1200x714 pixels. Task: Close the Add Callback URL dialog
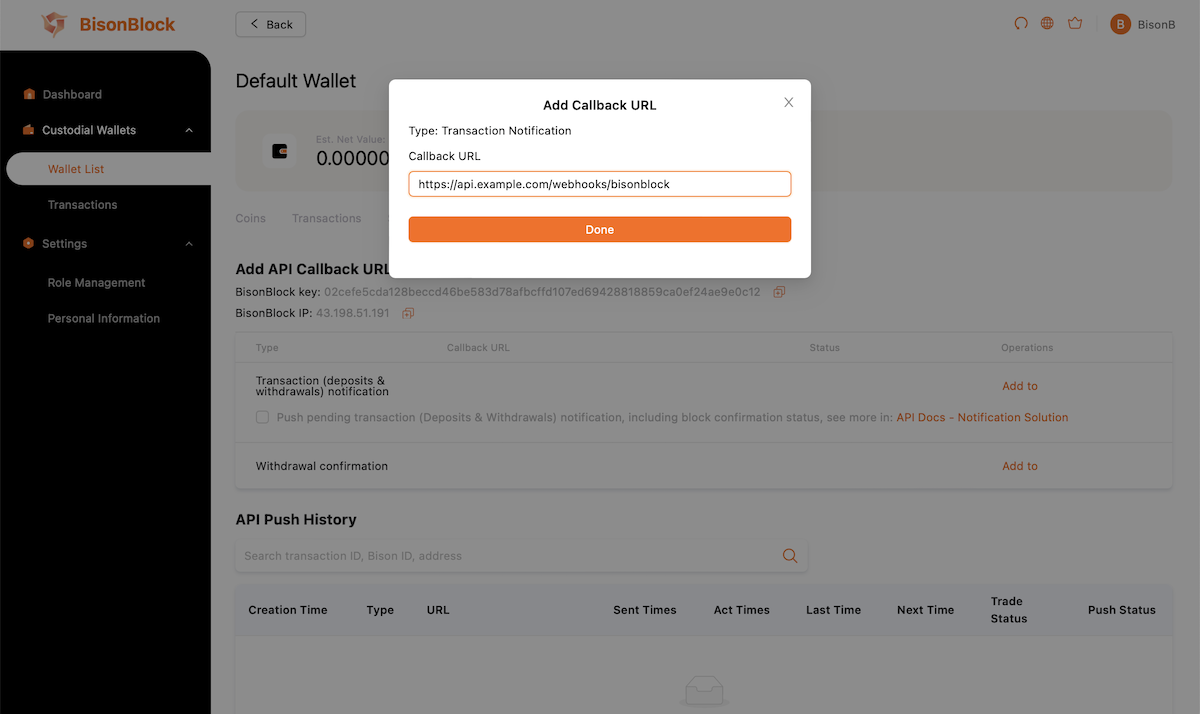coord(789,102)
